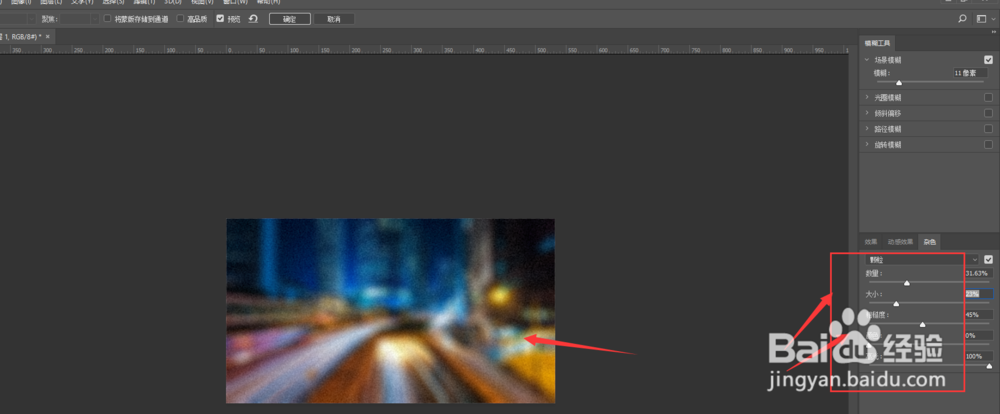The height and width of the screenshot is (414, 1000).
Task: Enable the Path Blur checkbox
Action: coord(989,129)
